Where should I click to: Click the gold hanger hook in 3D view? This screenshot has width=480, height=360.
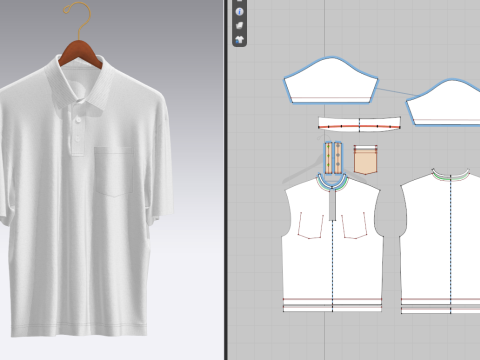tap(78, 20)
